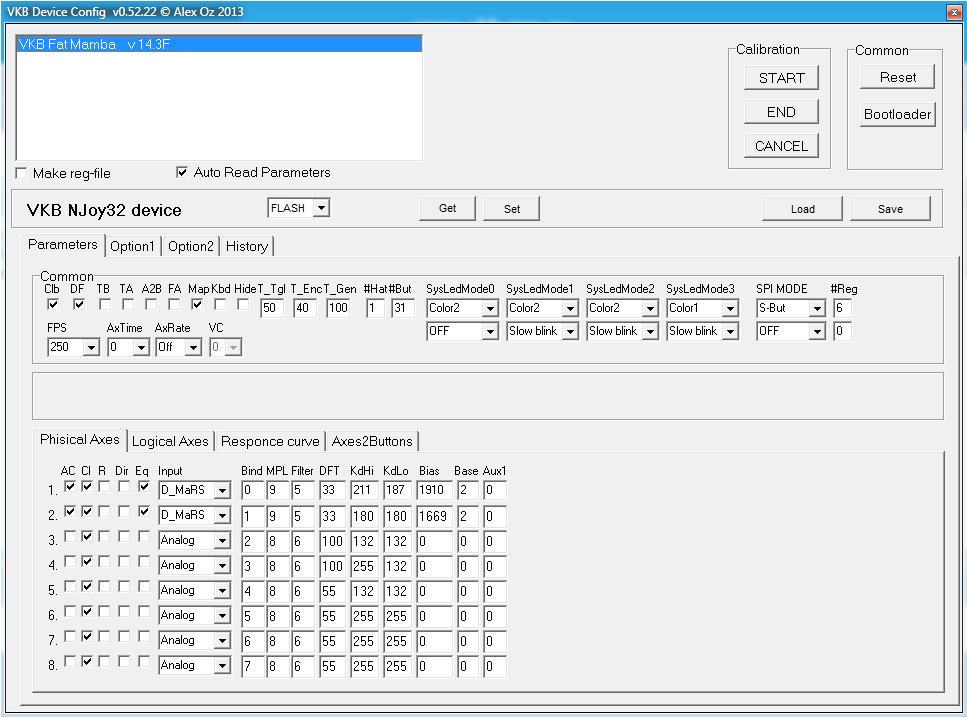The image size is (967, 718).
Task: Toggle axis 1 AC checkbox
Action: tap(70, 487)
